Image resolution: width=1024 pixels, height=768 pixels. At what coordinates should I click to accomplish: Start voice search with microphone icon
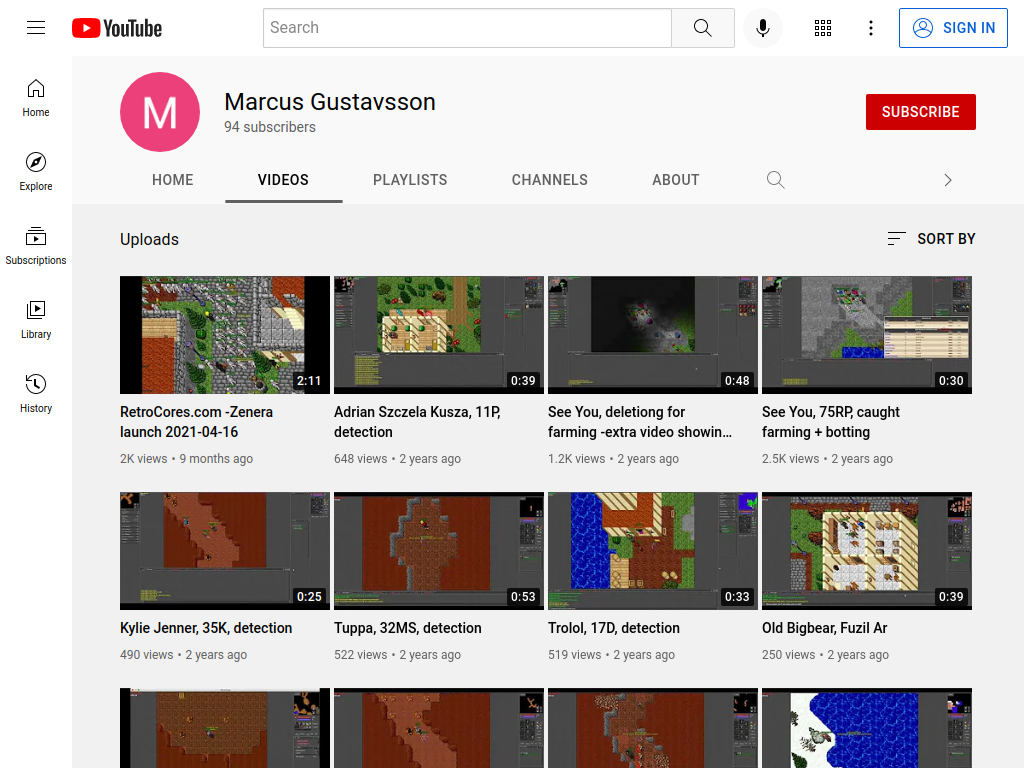(x=762, y=28)
